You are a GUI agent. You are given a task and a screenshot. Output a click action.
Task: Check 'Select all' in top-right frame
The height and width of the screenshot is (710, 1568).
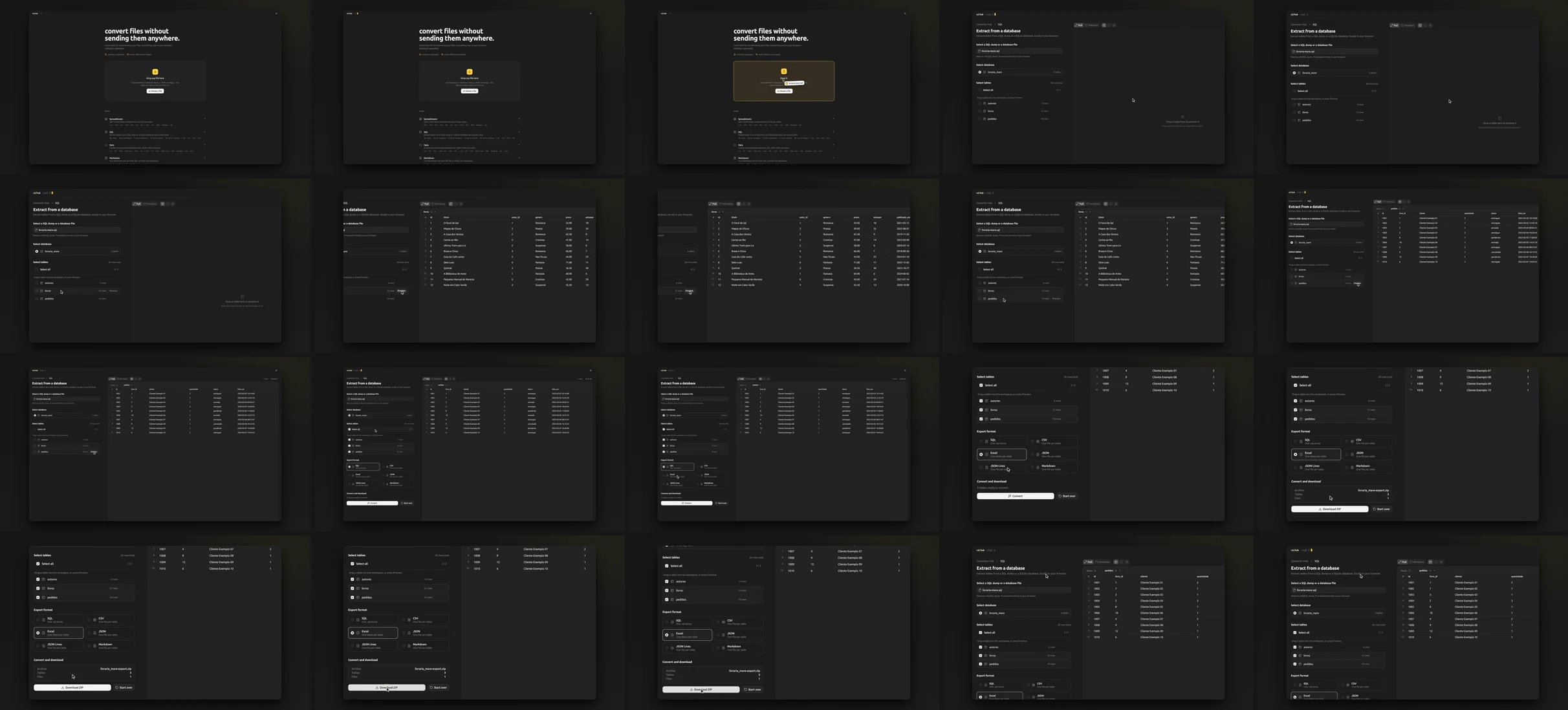point(1294,91)
